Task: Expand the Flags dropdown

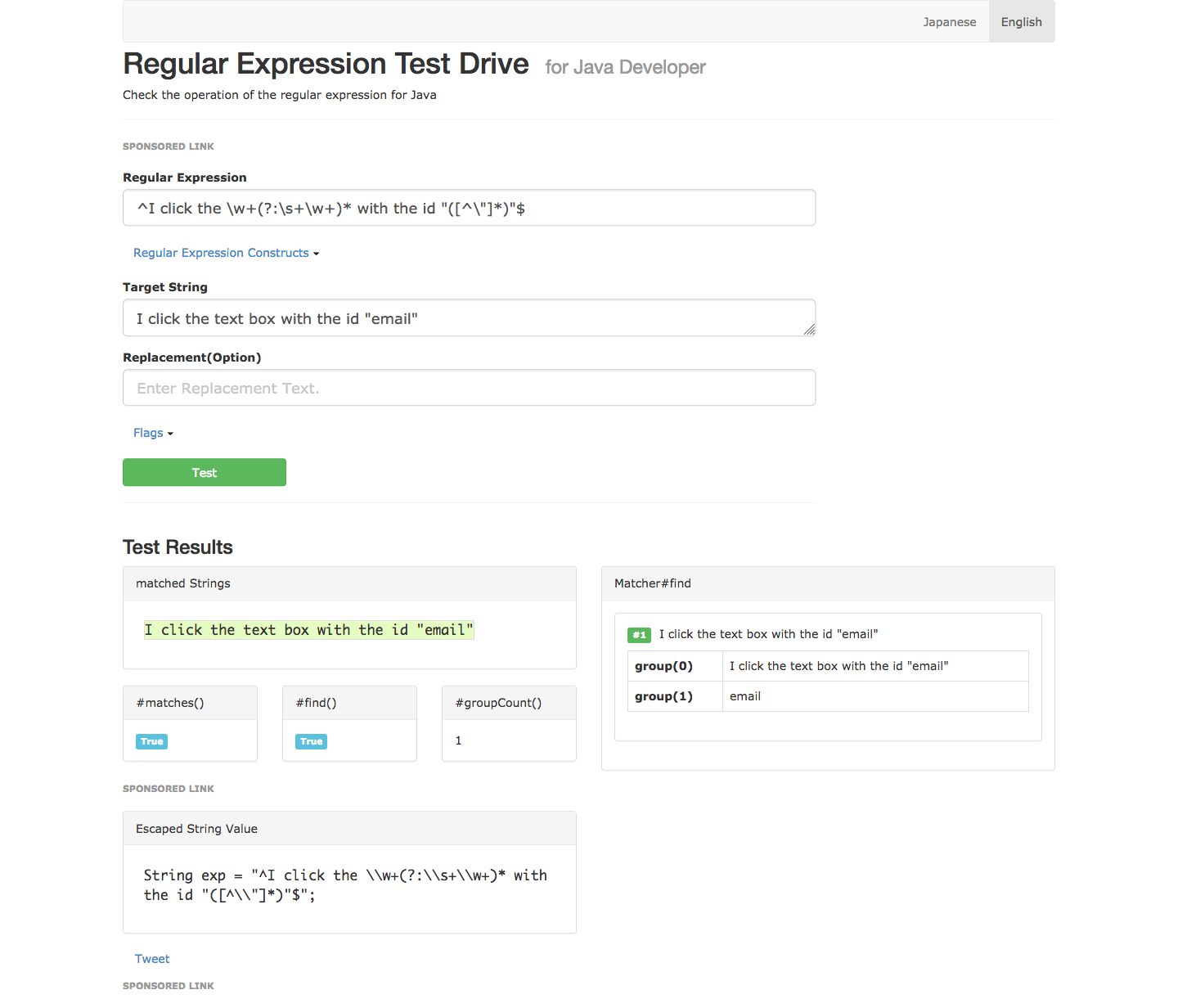Action: (153, 433)
